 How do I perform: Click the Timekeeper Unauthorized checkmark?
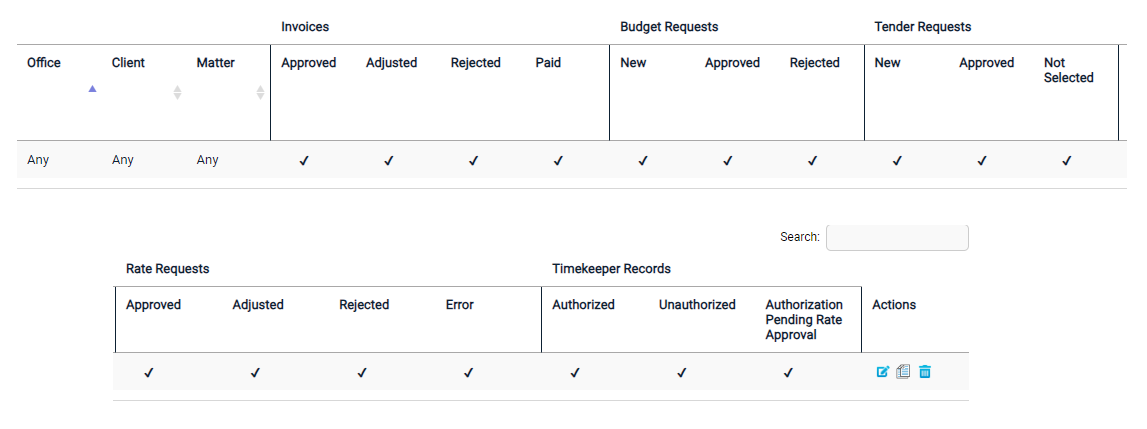coord(681,373)
